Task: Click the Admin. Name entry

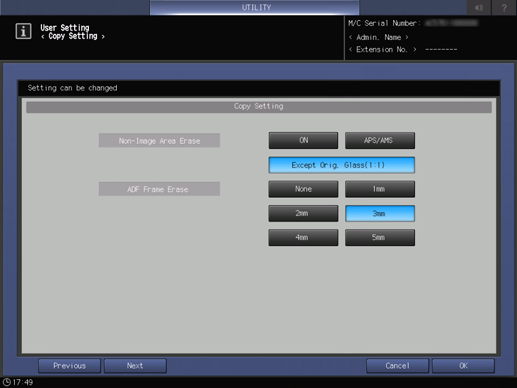Action: (x=379, y=37)
